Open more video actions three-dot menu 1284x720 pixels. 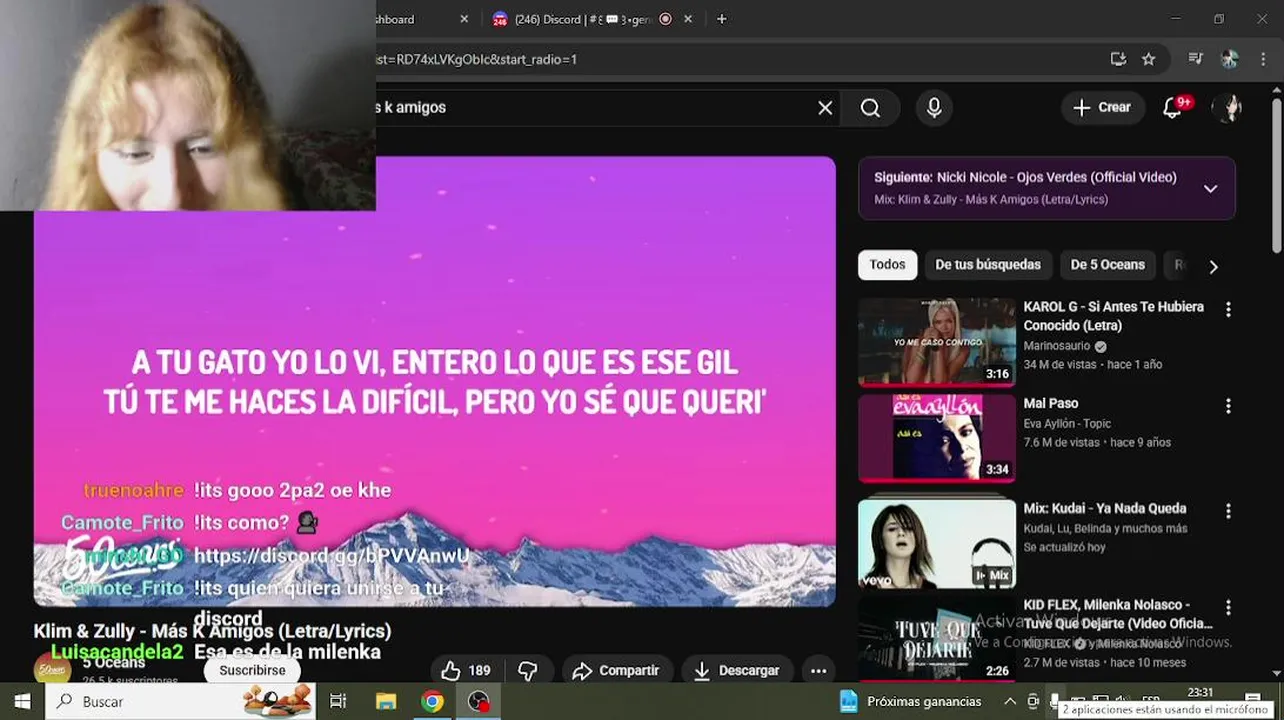818,671
